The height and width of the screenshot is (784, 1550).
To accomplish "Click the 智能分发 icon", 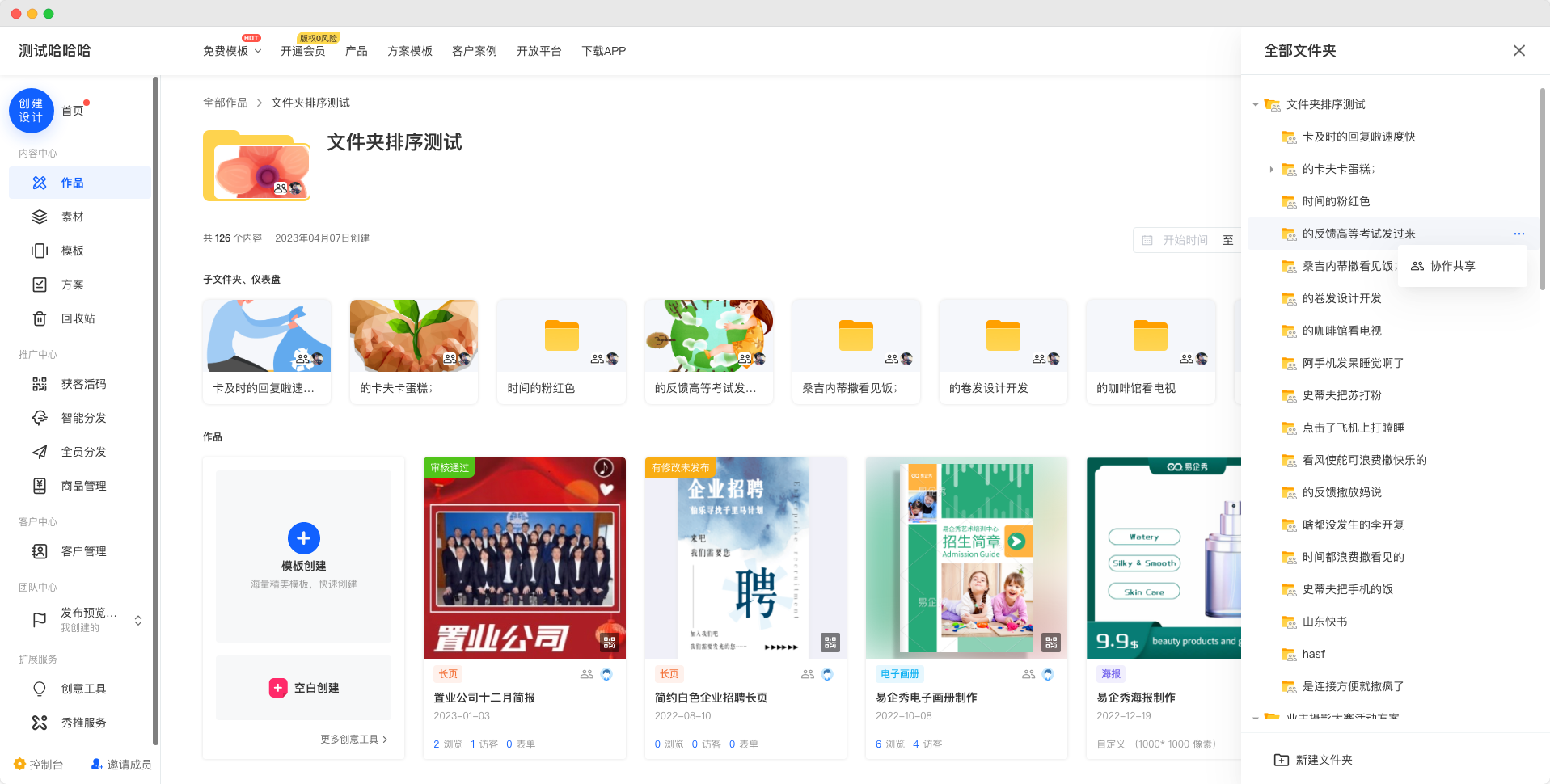I will [40, 418].
